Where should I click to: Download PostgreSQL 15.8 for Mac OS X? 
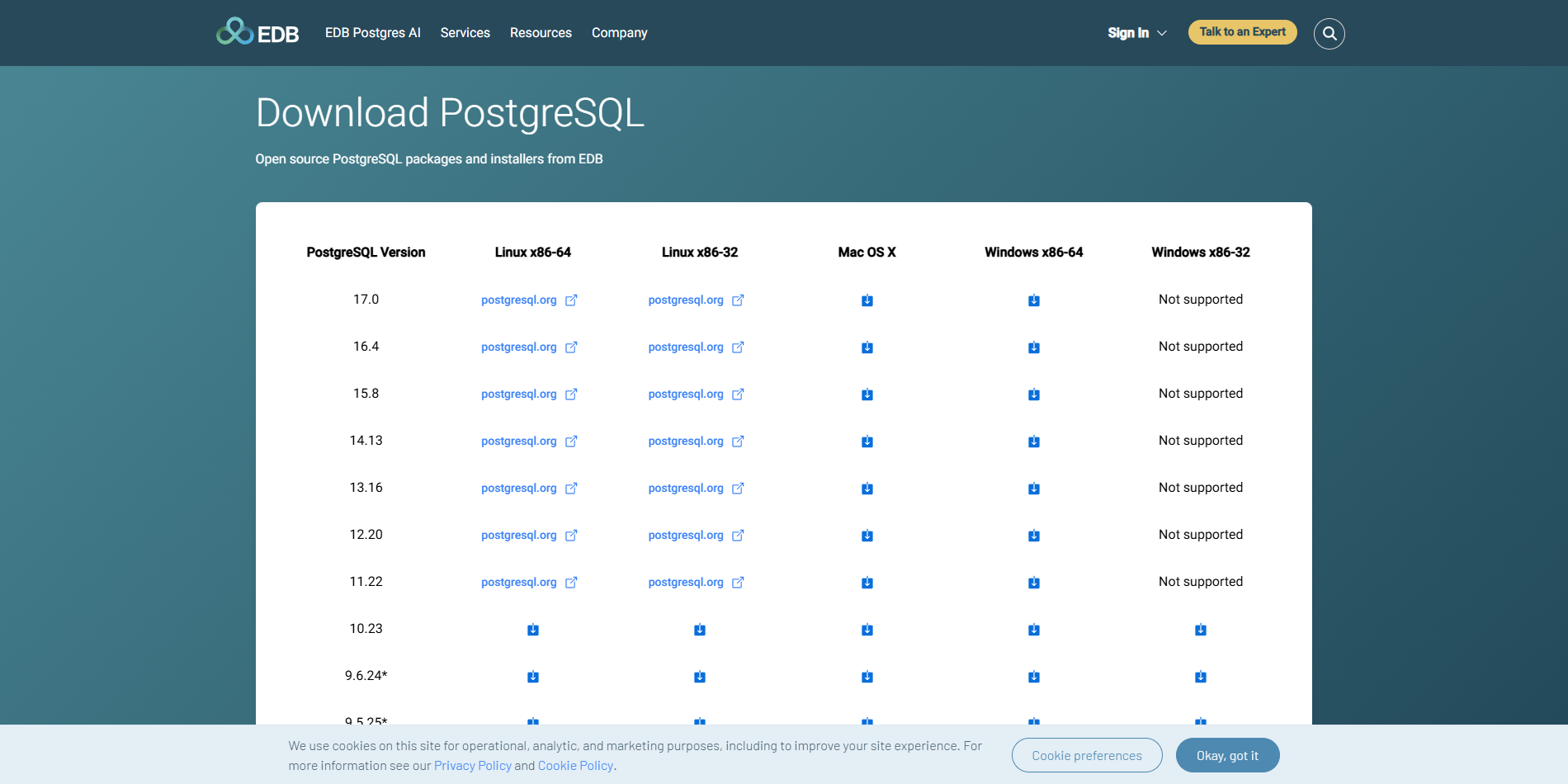coord(867,394)
